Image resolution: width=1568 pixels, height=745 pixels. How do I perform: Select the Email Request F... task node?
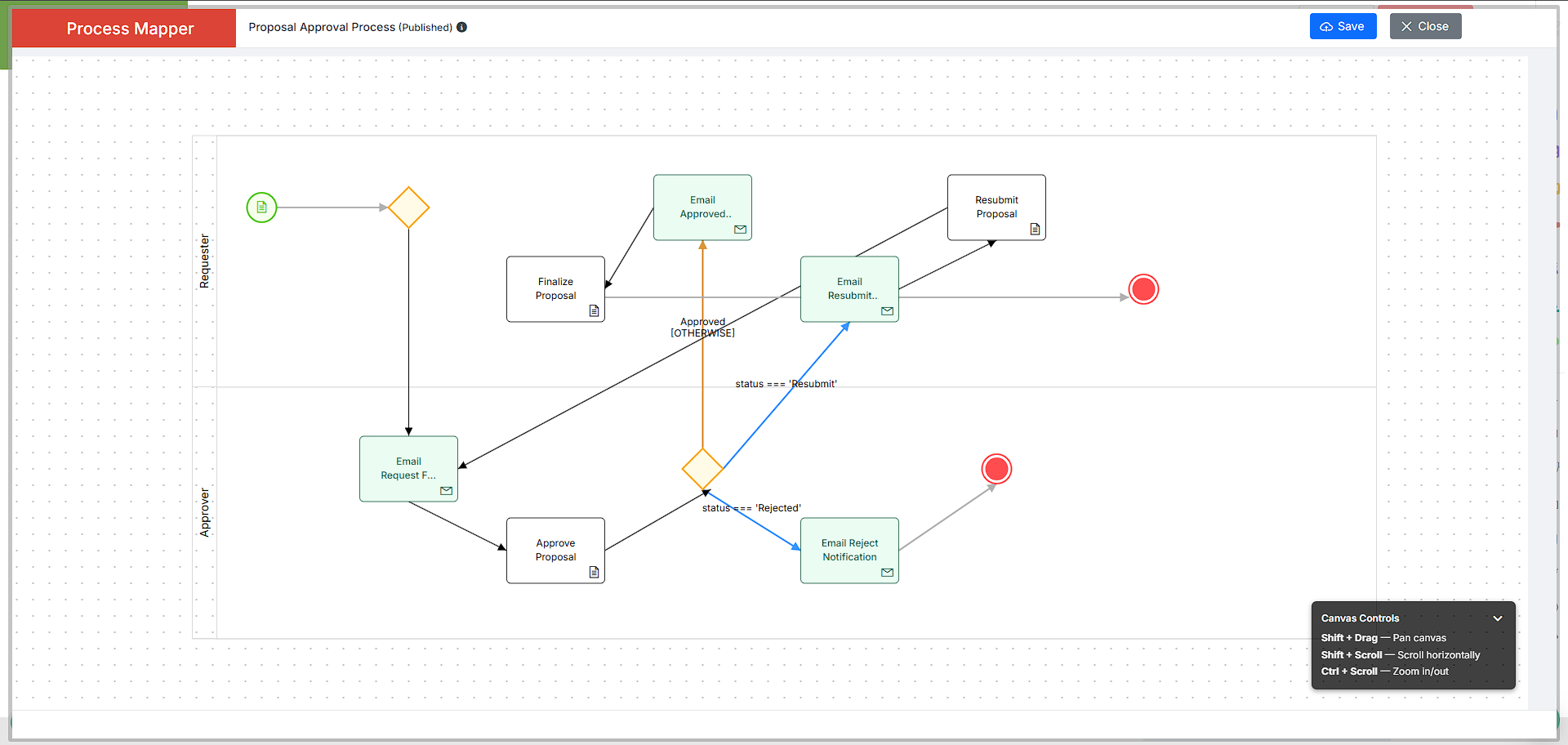point(408,469)
